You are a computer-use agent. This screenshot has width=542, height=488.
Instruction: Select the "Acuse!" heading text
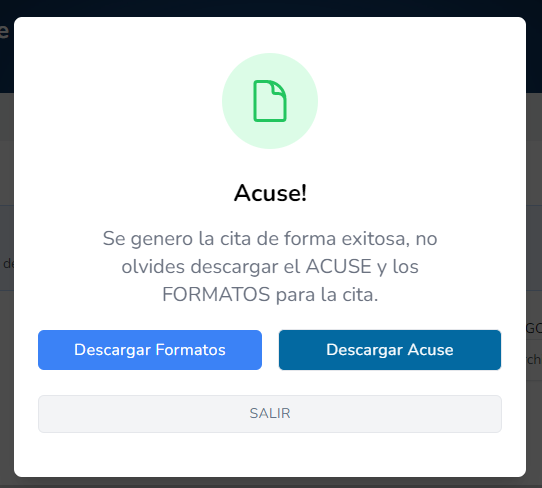(x=270, y=193)
